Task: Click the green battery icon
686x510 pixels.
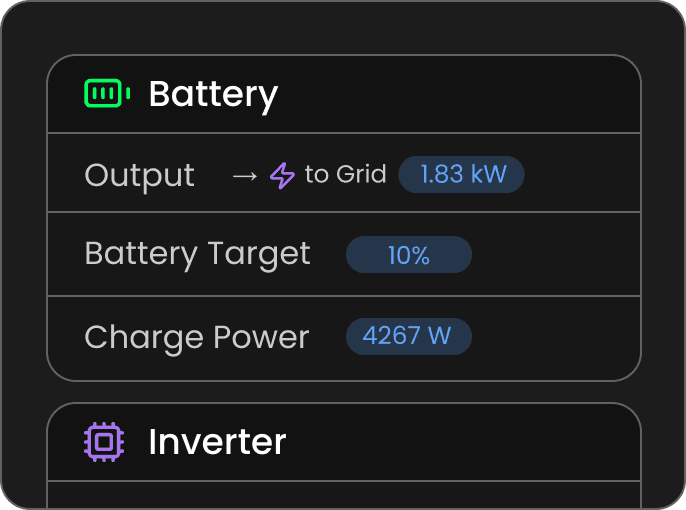Action: pos(107,94)
